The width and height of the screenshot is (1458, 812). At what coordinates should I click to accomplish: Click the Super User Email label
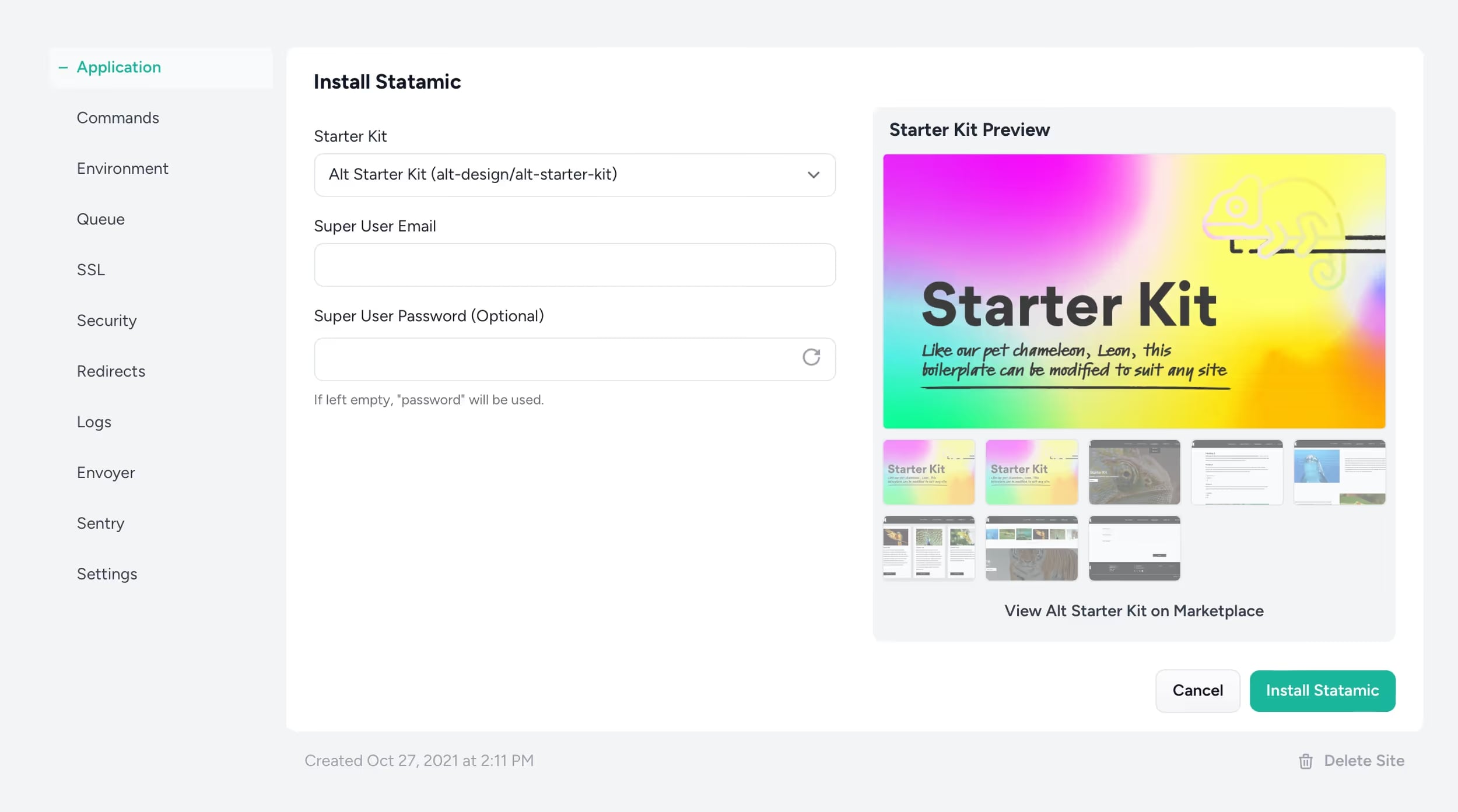(x=375, y=226)
